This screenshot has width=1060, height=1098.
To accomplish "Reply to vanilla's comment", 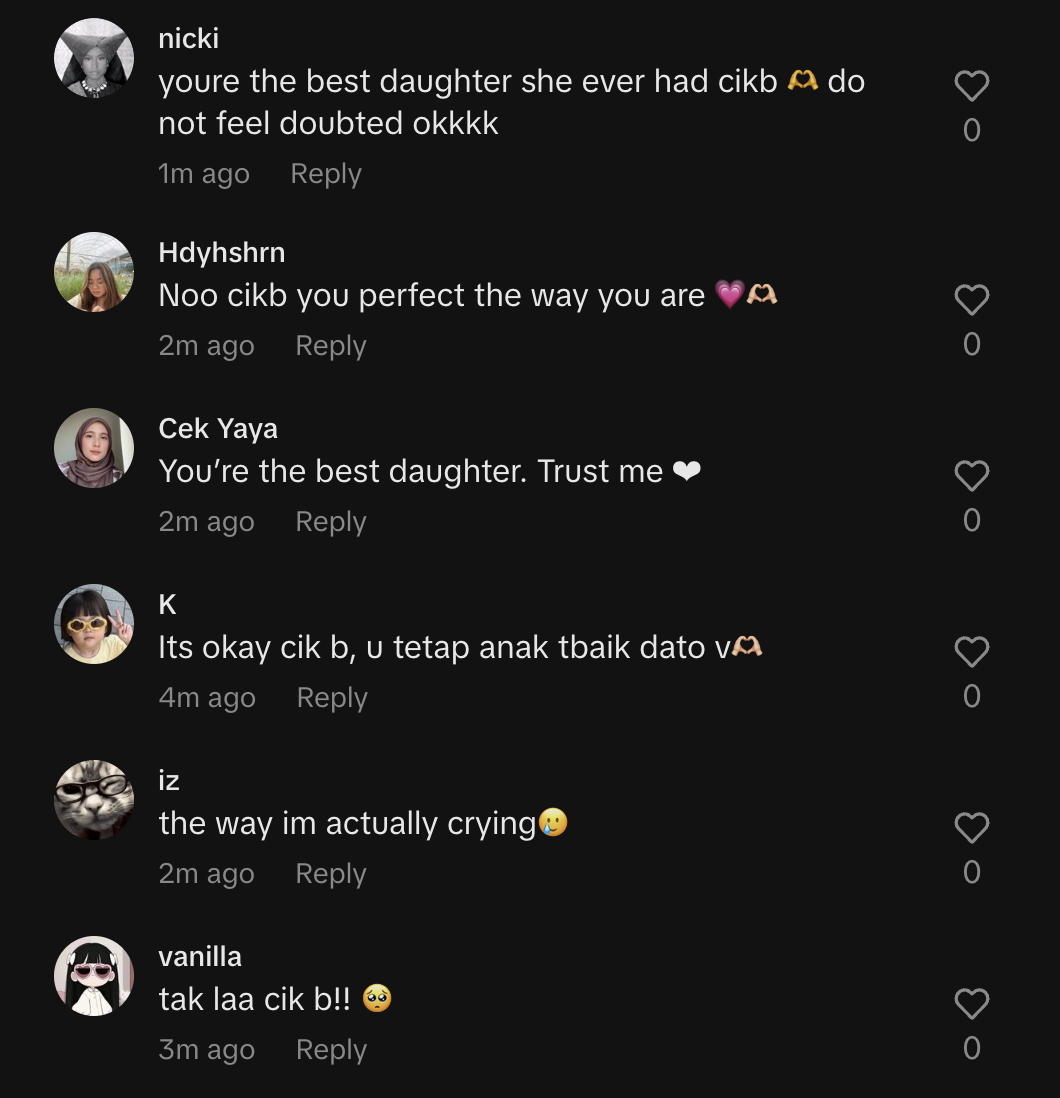I will click(332, 1050).
